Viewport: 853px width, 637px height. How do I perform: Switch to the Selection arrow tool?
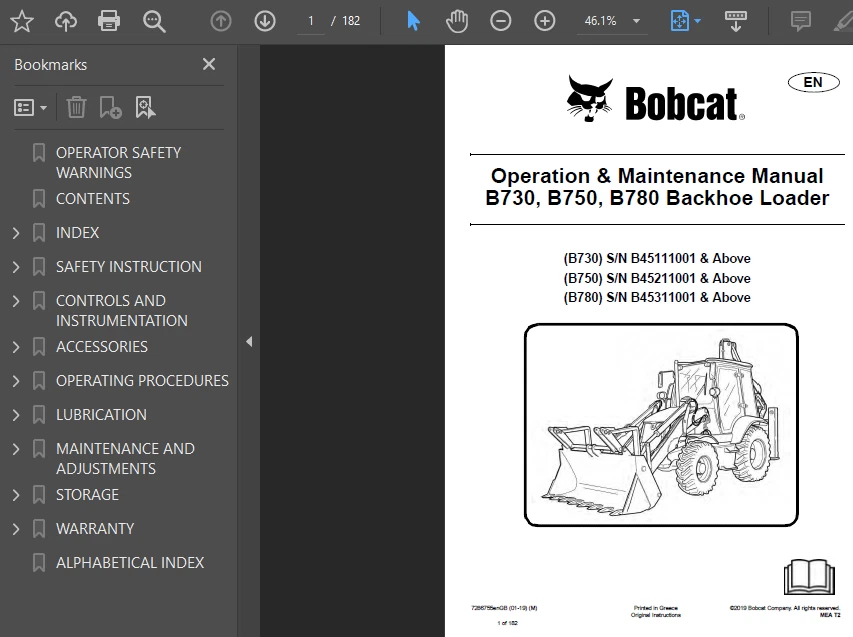click(x=413, y=20)
